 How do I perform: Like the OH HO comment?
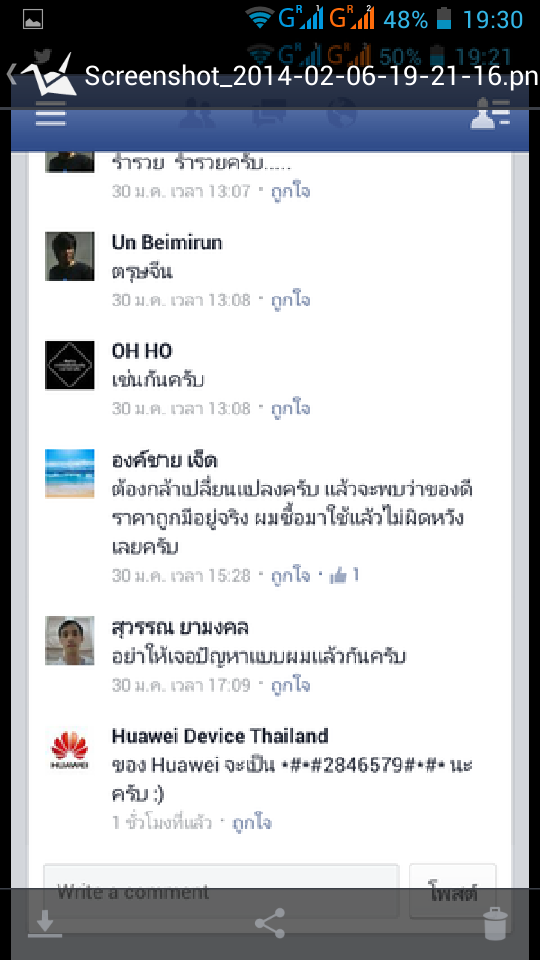[291, 408]
